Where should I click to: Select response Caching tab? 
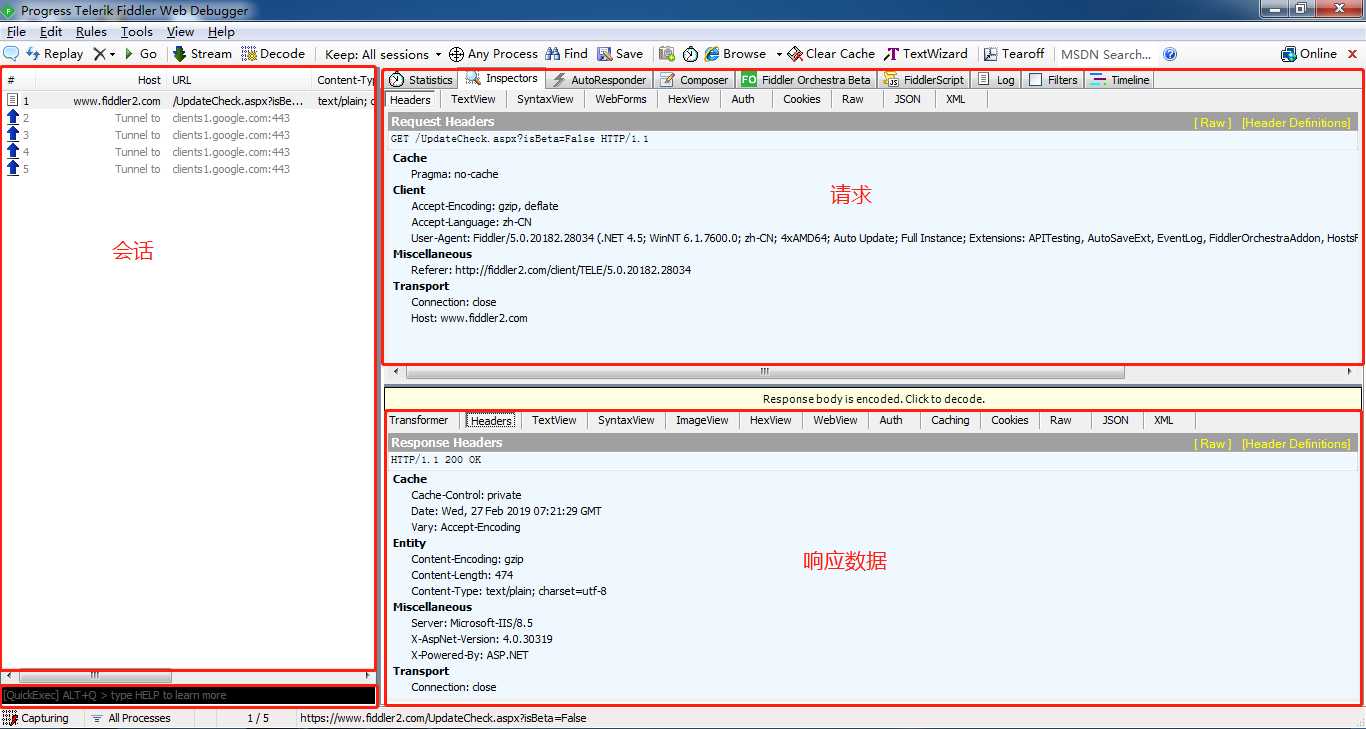click(950, 420)
